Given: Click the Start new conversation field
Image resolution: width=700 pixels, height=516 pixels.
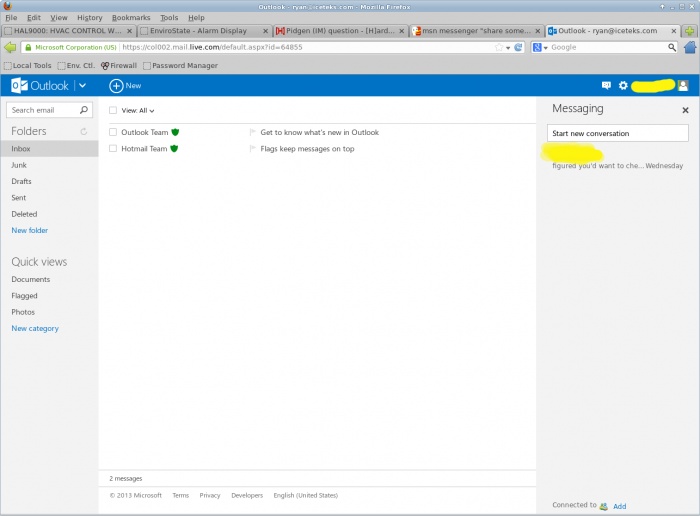Looking at the screenshot, I should tap(617, 133).
